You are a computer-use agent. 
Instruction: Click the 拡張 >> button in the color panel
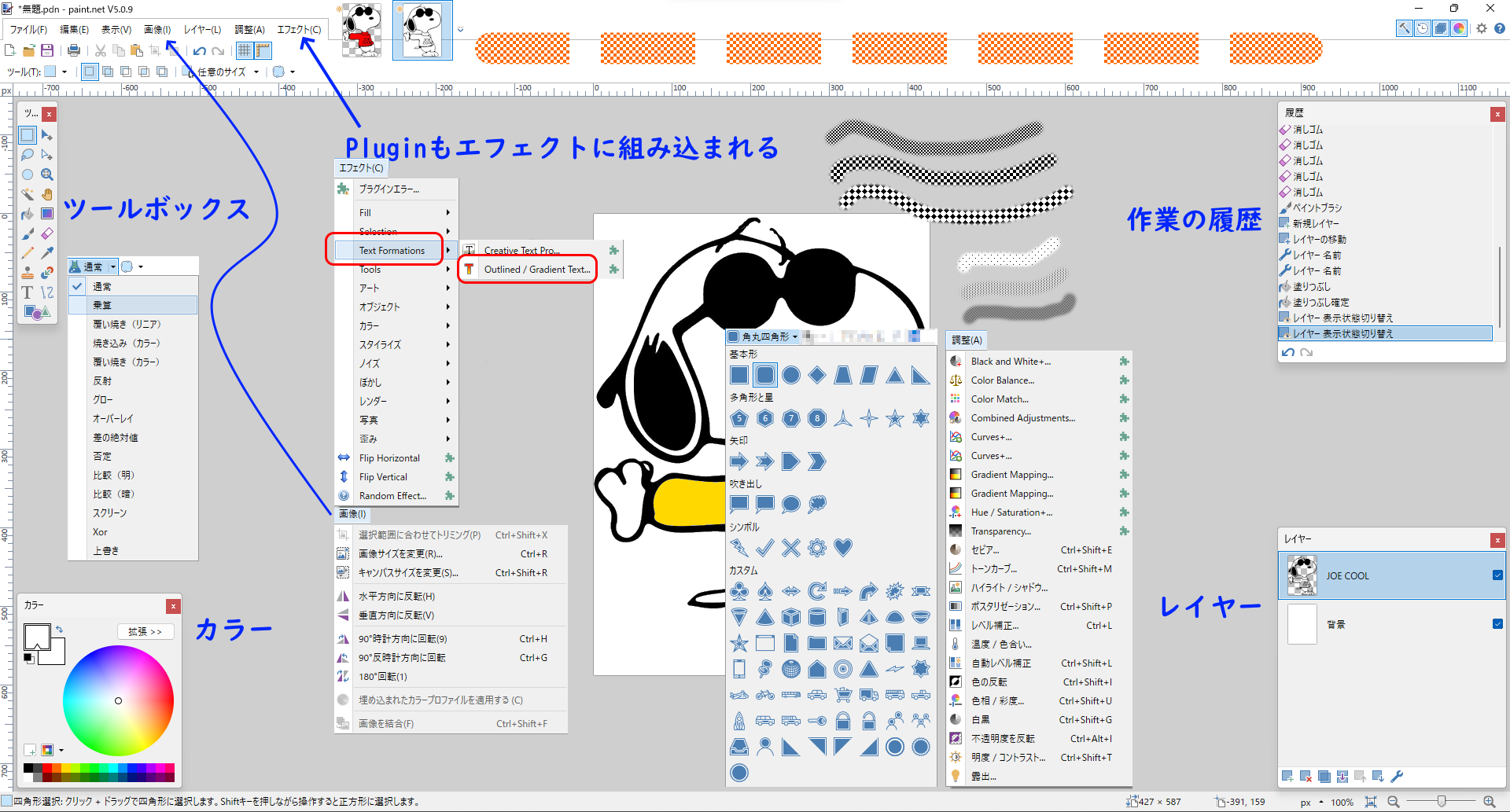tap(145, 631)
